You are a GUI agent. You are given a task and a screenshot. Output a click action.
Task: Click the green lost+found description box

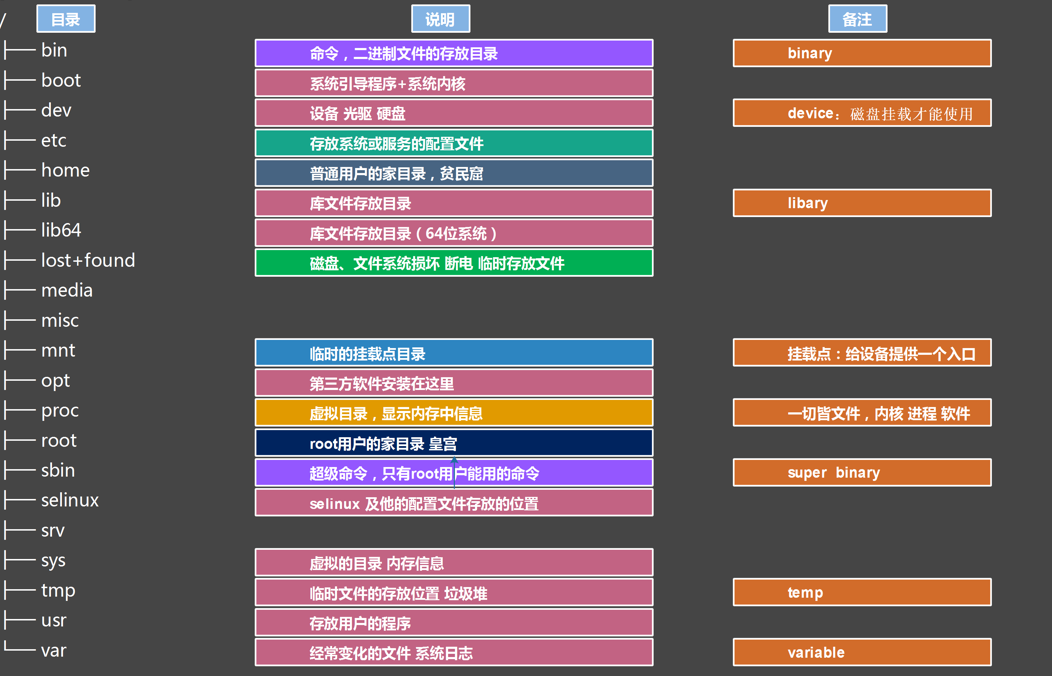click(x=454, y=263)
